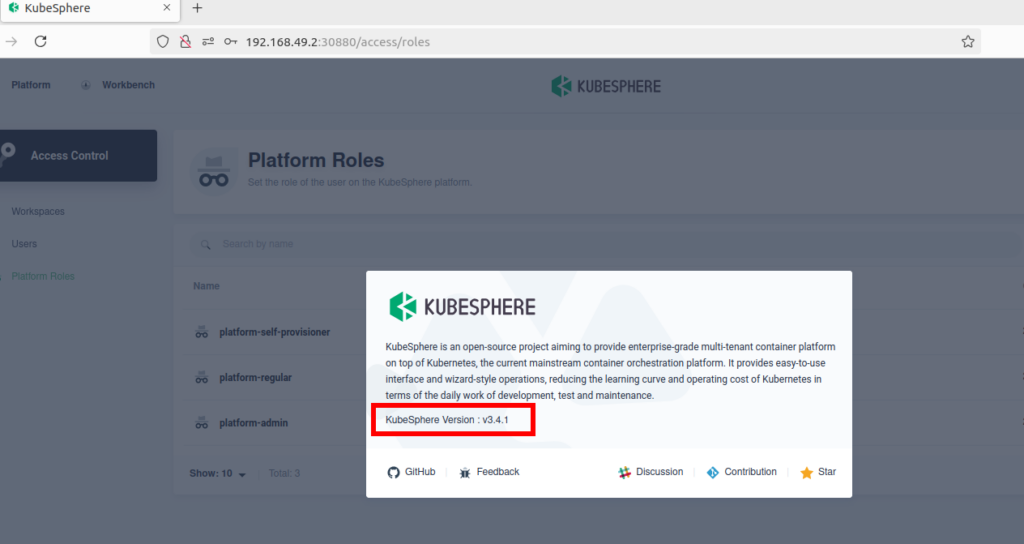
Task: Select Platform Roles in the sidebar
Action: 42,276
